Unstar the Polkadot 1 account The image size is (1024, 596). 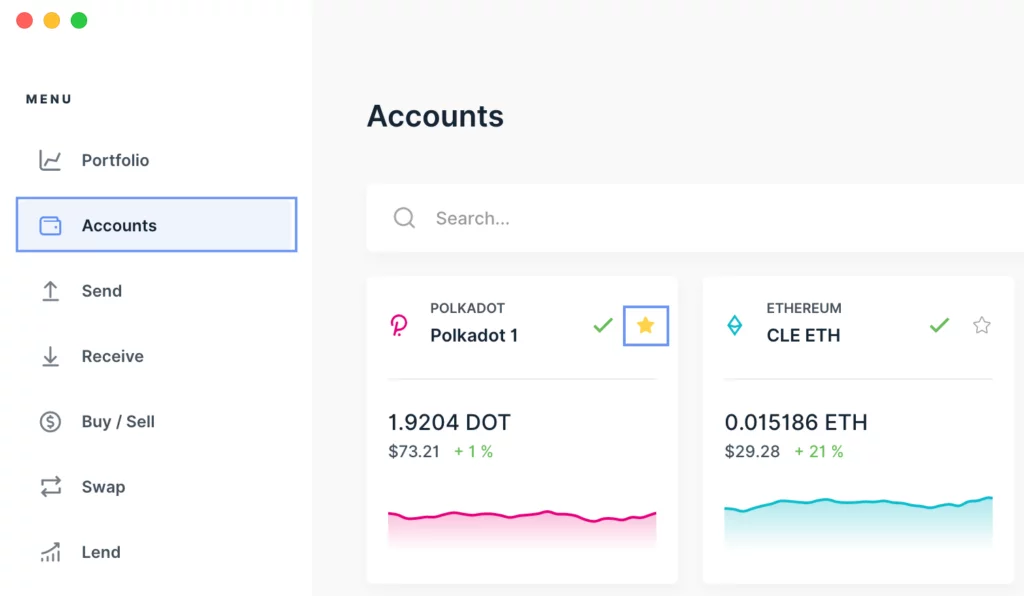point(645,324)
